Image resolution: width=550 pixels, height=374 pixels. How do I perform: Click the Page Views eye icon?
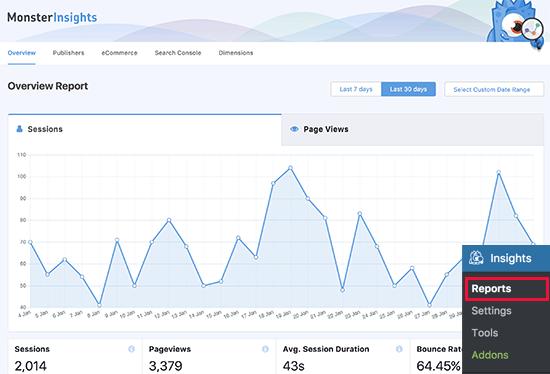294,129
